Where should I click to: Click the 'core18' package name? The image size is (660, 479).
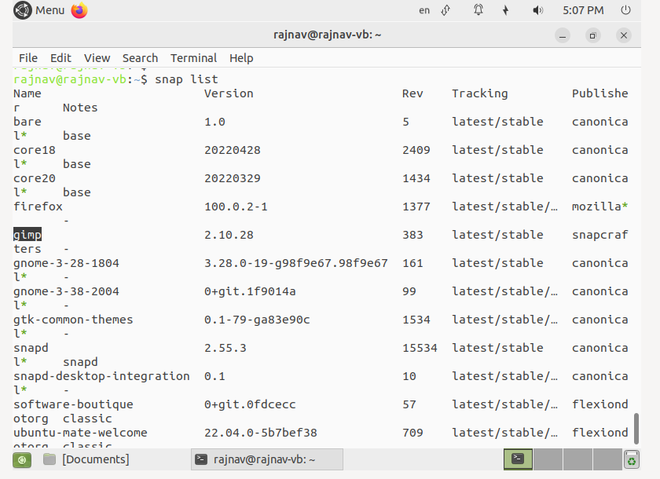(x=34, y=150)
